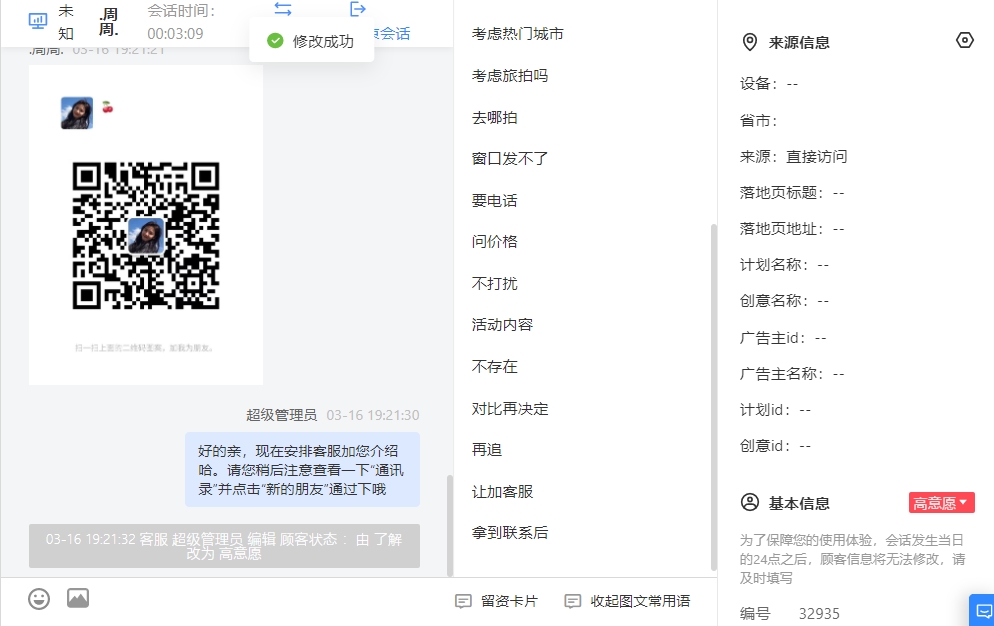This screenshot has width=994, height=626.
Task: Click the 留资卡片 card icon
Action: 463,601
